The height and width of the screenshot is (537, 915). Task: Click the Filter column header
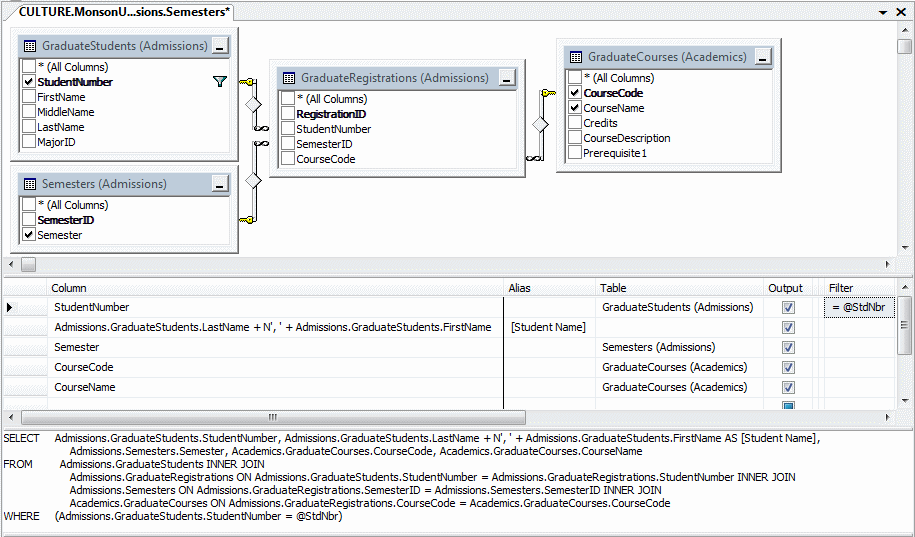pyautogui.click(x=860, y=288)
